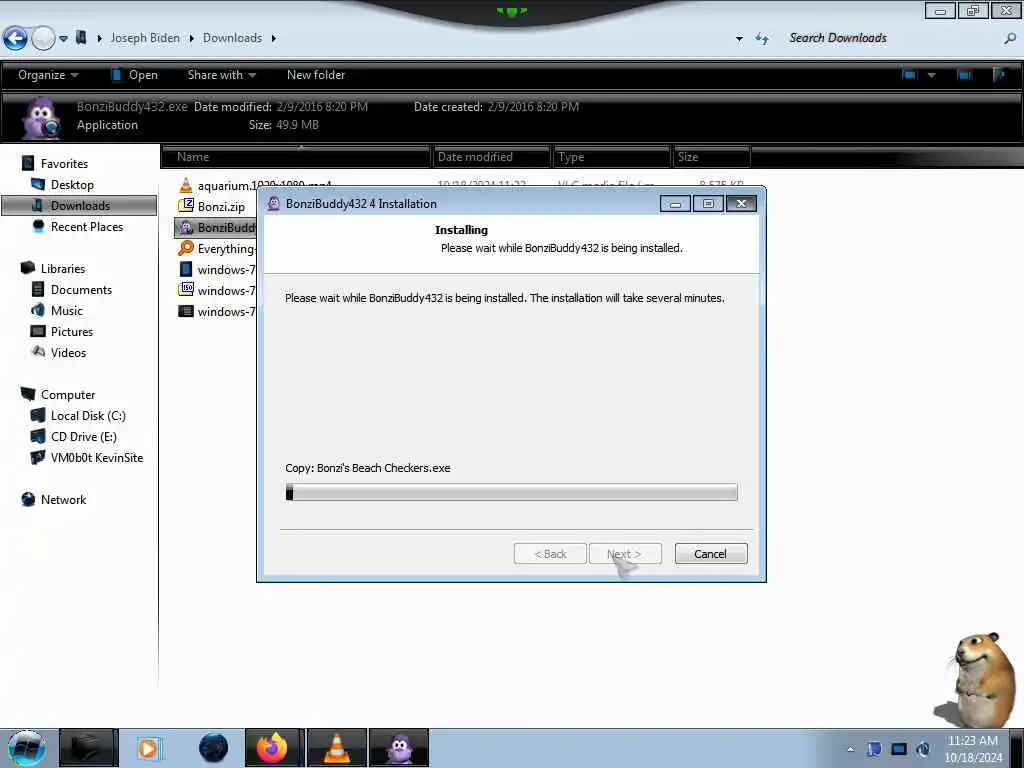Sort files by Date modified column

tap(492, 157)
